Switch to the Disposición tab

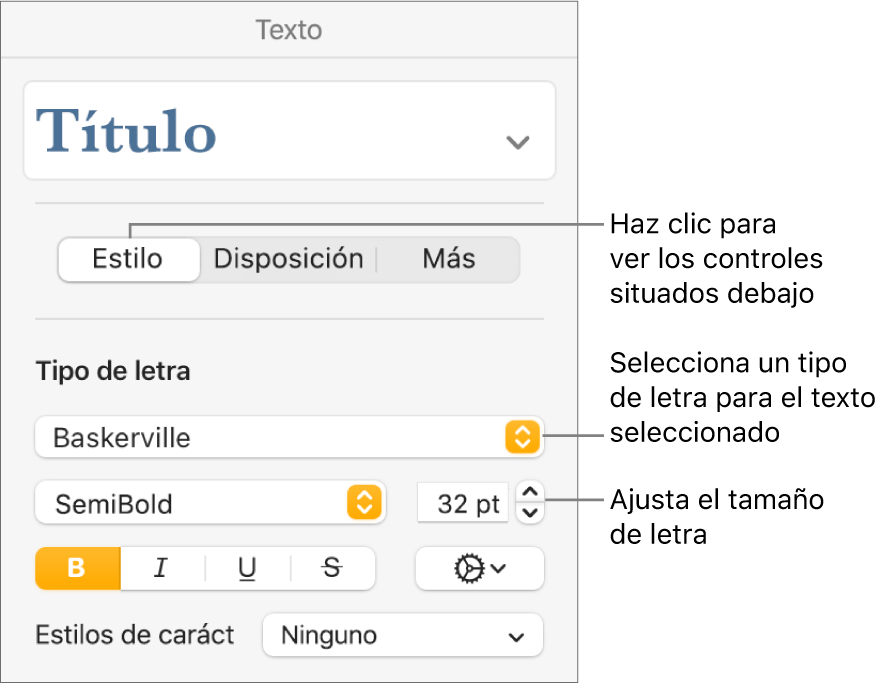(x=288, y=258)
